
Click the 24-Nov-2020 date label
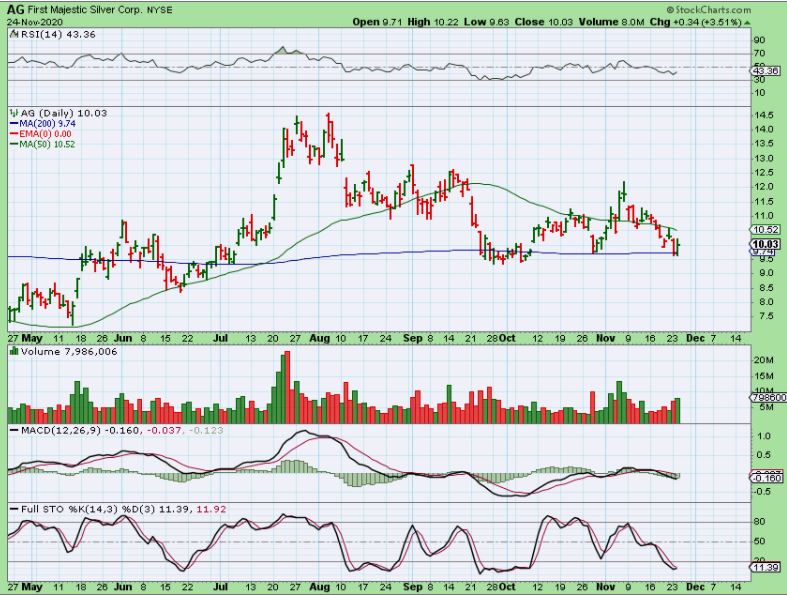pos(34,22)
